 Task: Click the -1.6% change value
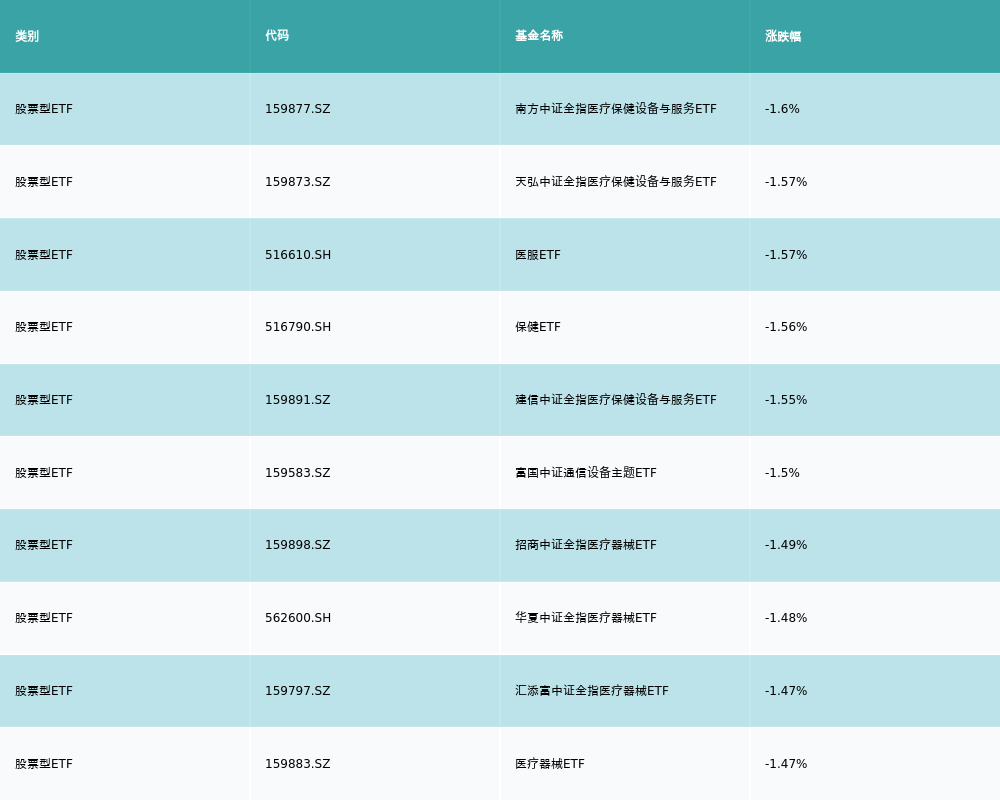click(x=782, y=109)
